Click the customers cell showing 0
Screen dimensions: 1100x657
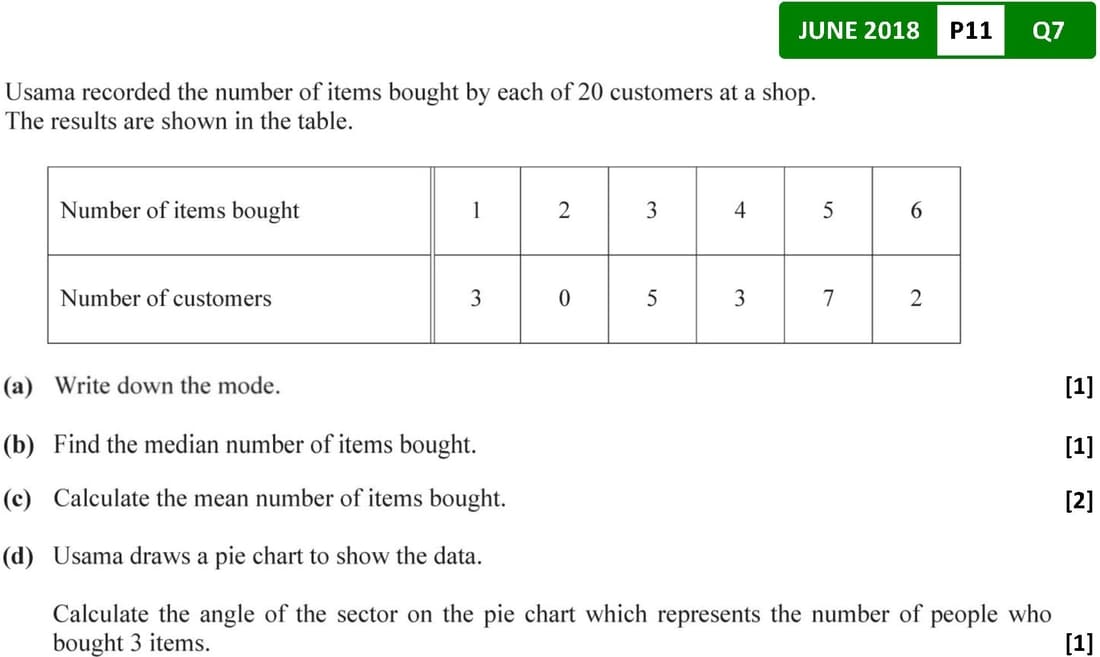(x=564, y=298)
